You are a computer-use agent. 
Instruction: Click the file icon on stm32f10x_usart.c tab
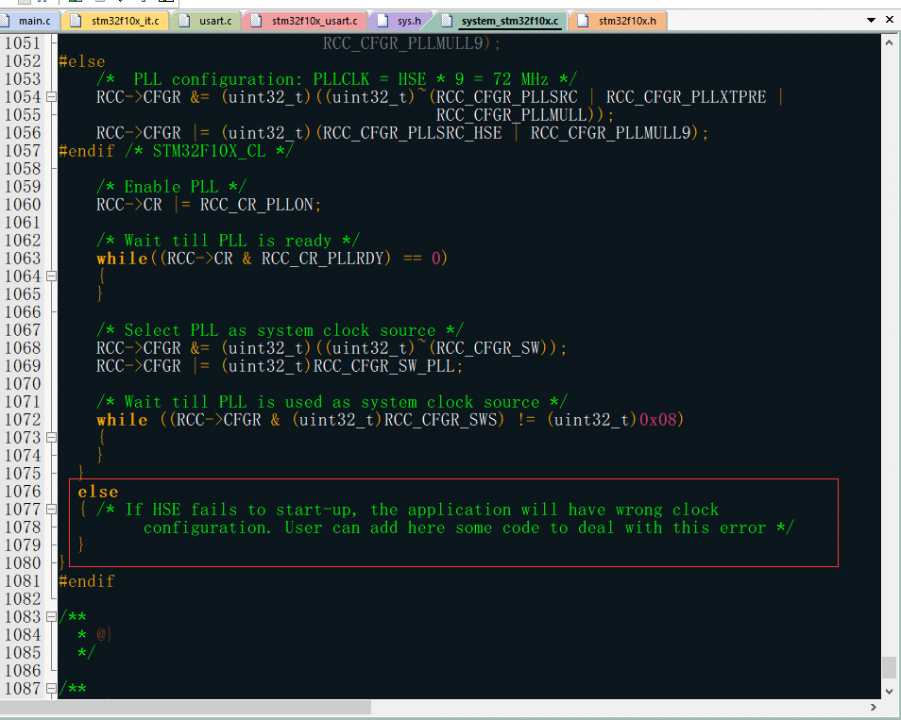257,21
